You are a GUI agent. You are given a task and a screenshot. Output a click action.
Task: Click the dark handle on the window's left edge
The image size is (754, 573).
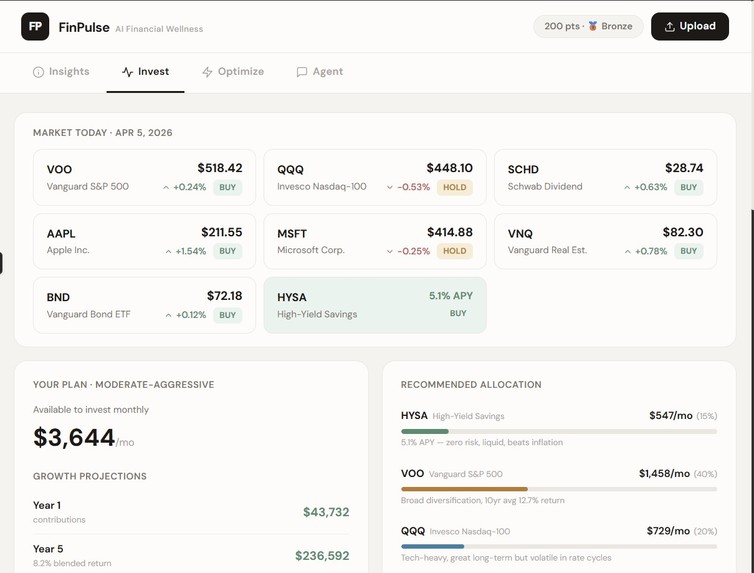[1, 263]
